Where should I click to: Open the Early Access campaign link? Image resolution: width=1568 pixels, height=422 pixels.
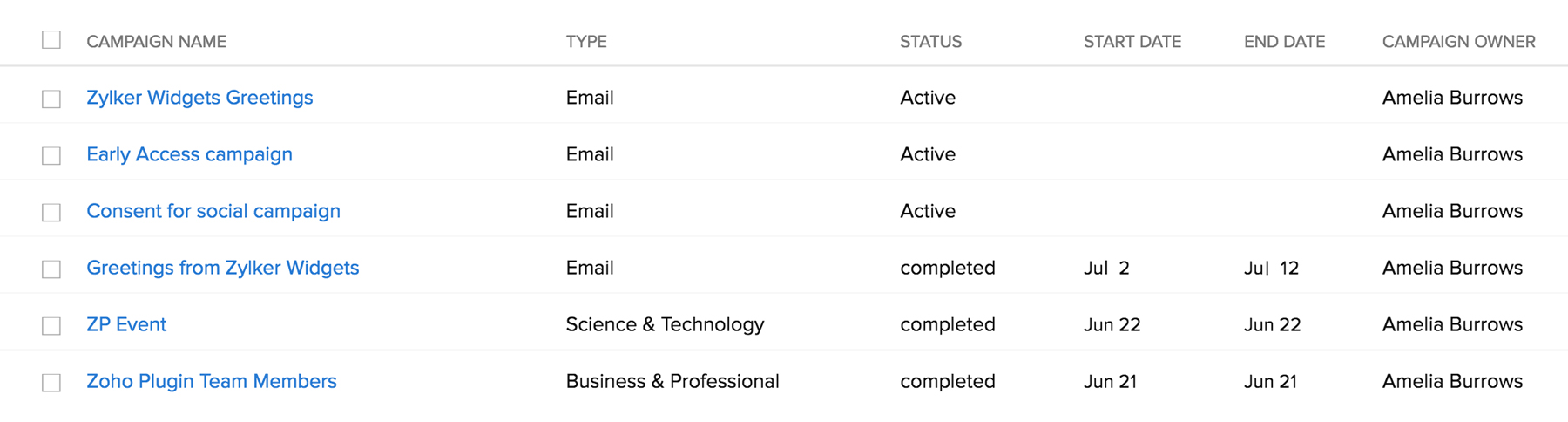click(189, 154)
